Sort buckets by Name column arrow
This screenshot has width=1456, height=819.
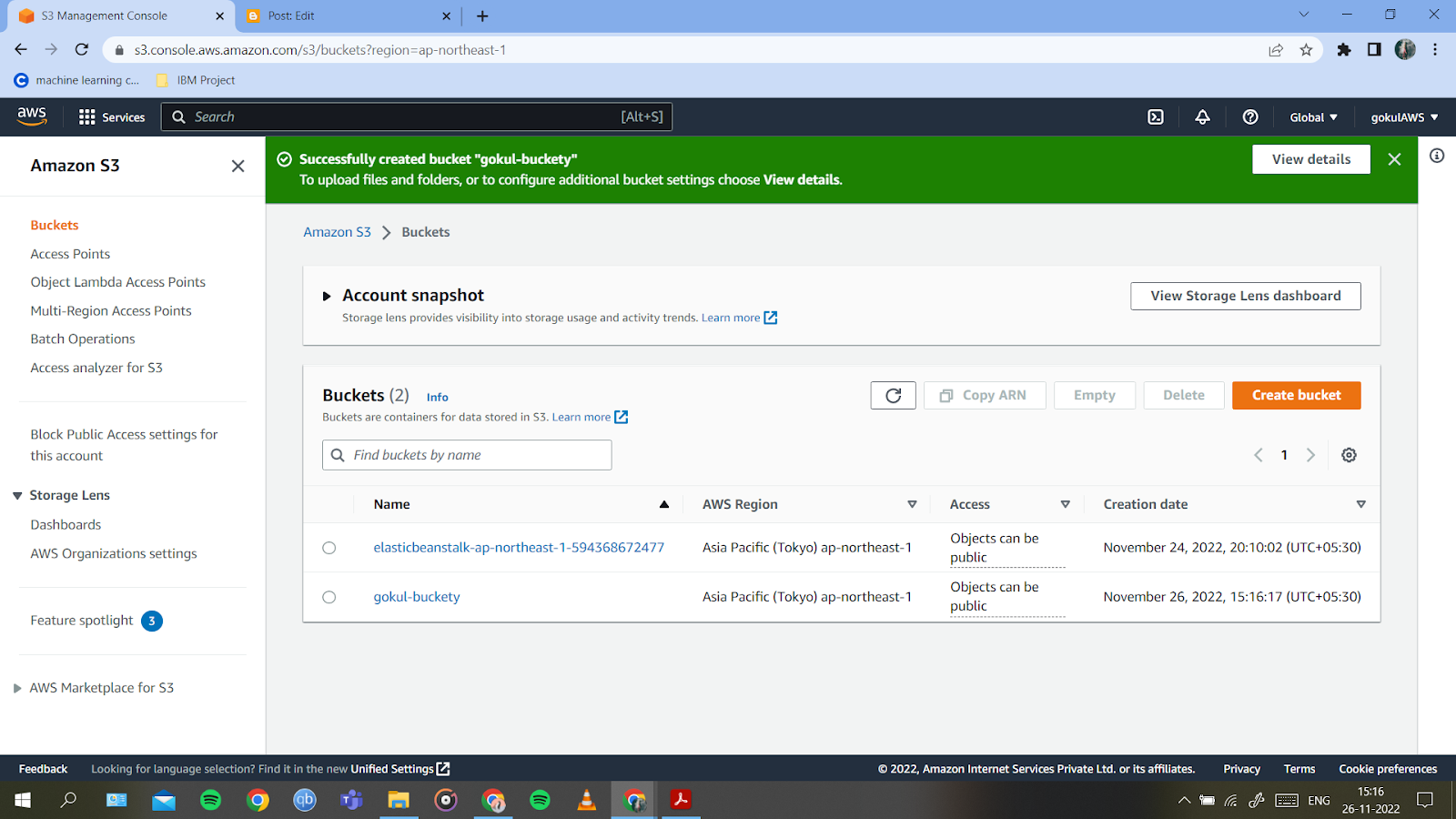pyautogui.click(x=664, y=504)
